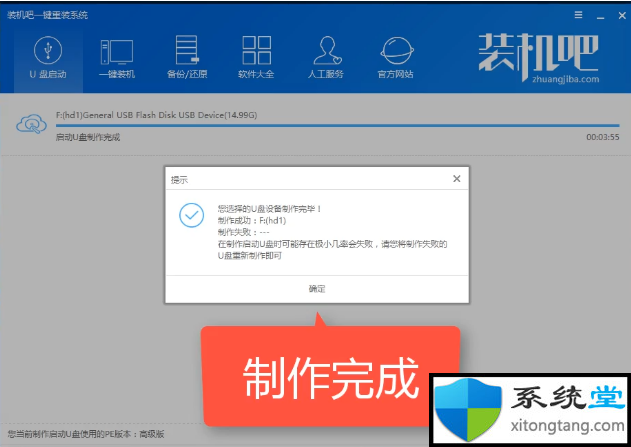Visit the 官方网站 official site tab

pyautogui.click(x=396, y=58)
